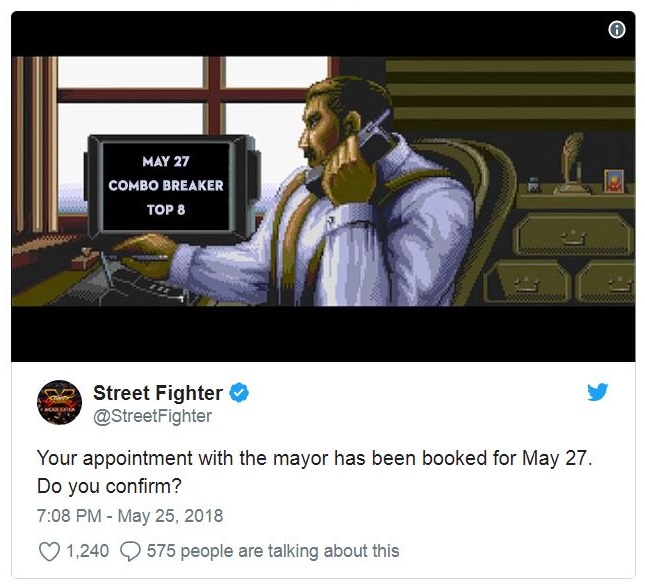Click the Twitter bird logo
This screenshot has height=587, width=645.
pyautogui.click(x=598, y=392)
